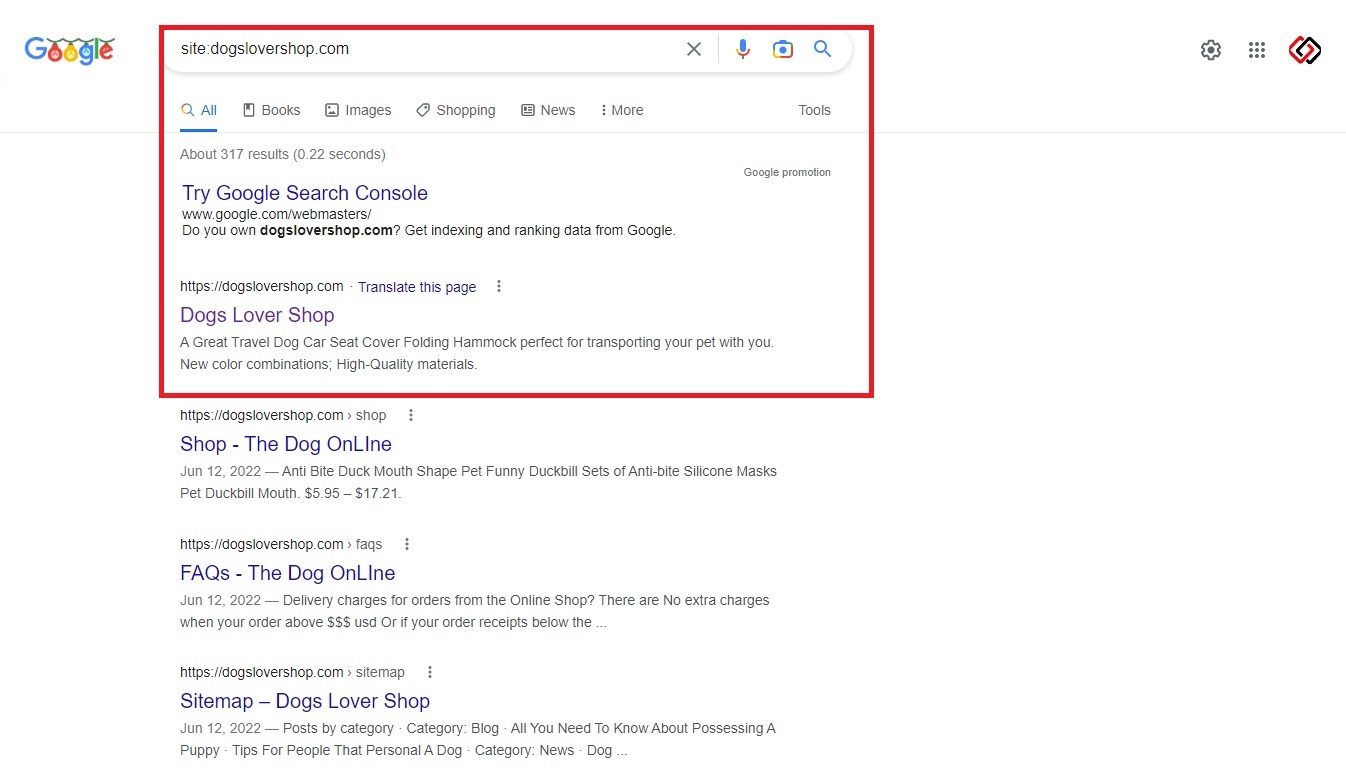This screenshot has height=768, width=1346.
Task: Click the https://dogslovershop.com › sitemap breadcrumb
Action: pos(292,672)
